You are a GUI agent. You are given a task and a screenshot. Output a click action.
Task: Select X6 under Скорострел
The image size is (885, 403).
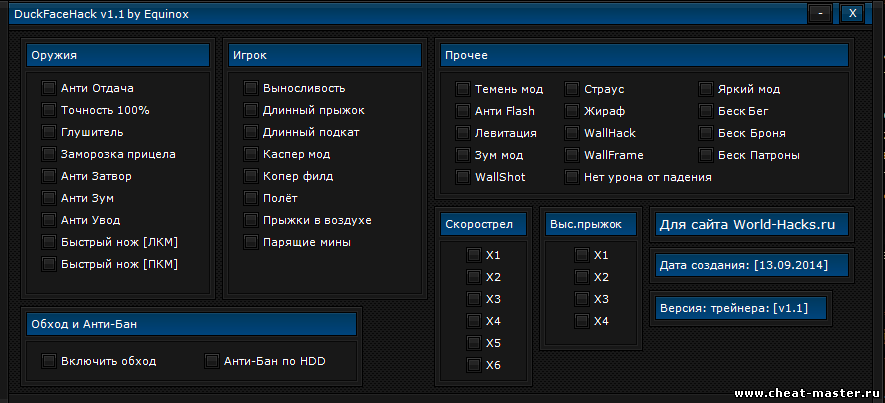(x=473, y=365)
